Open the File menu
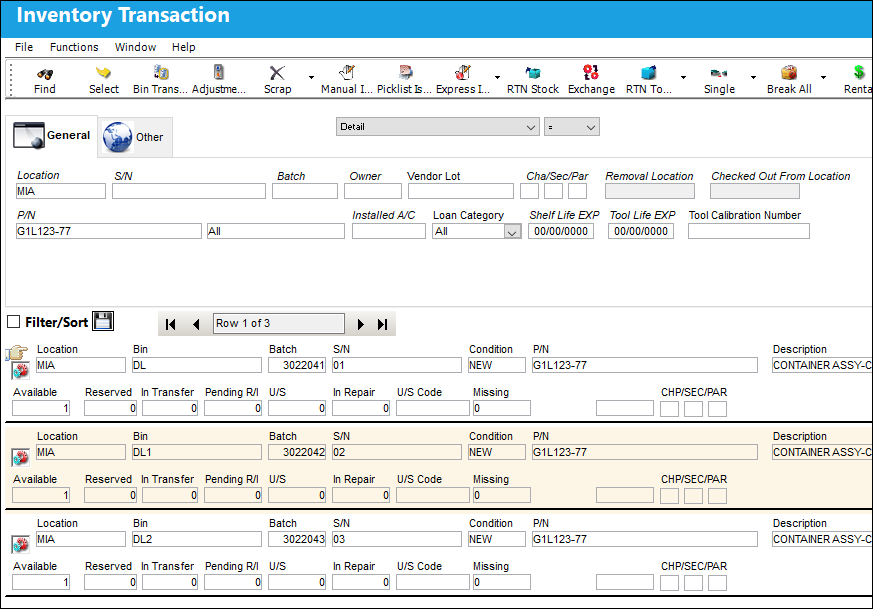The width and height of the screenshot is (873, 609). (x=24, y=47)
